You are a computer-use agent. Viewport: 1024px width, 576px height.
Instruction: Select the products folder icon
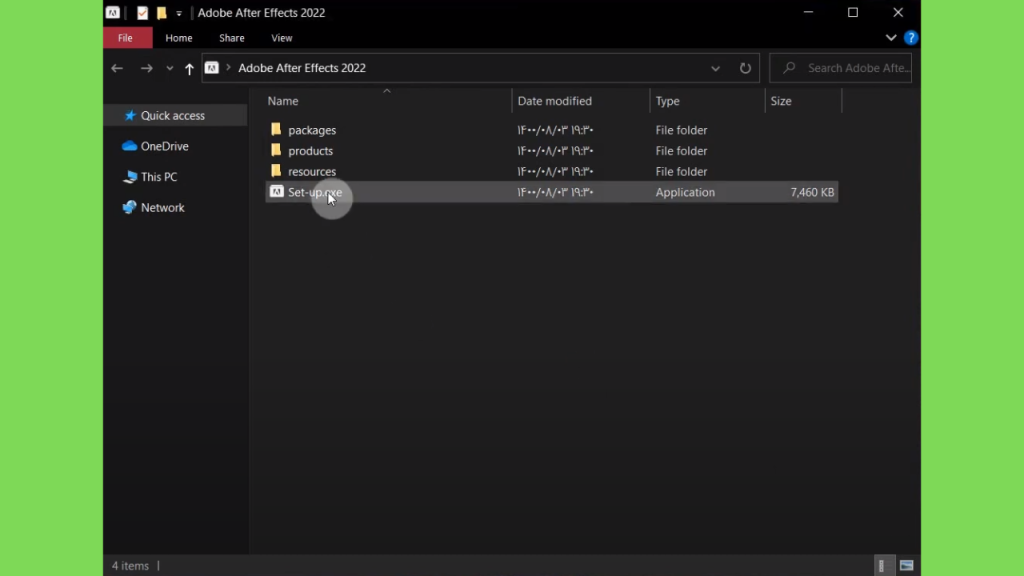(x=276, y=150)
